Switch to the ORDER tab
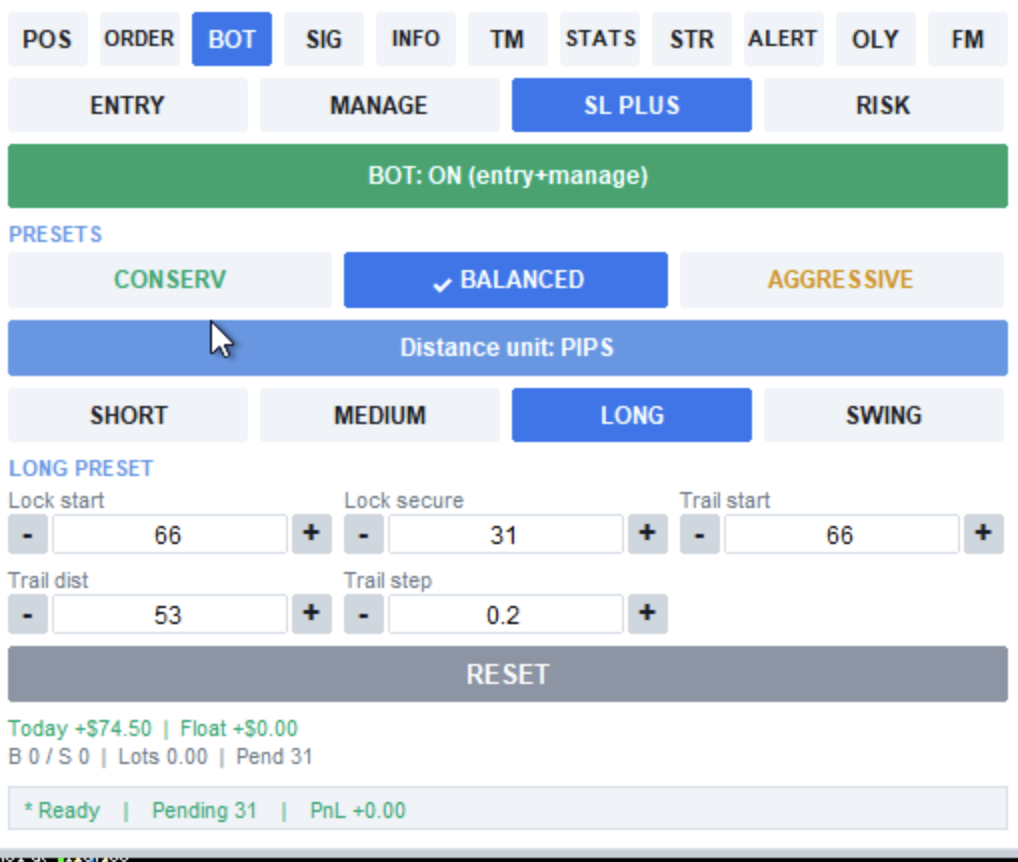The width and height of the screenshot is (1018, 862). click(x=140, y=39)
